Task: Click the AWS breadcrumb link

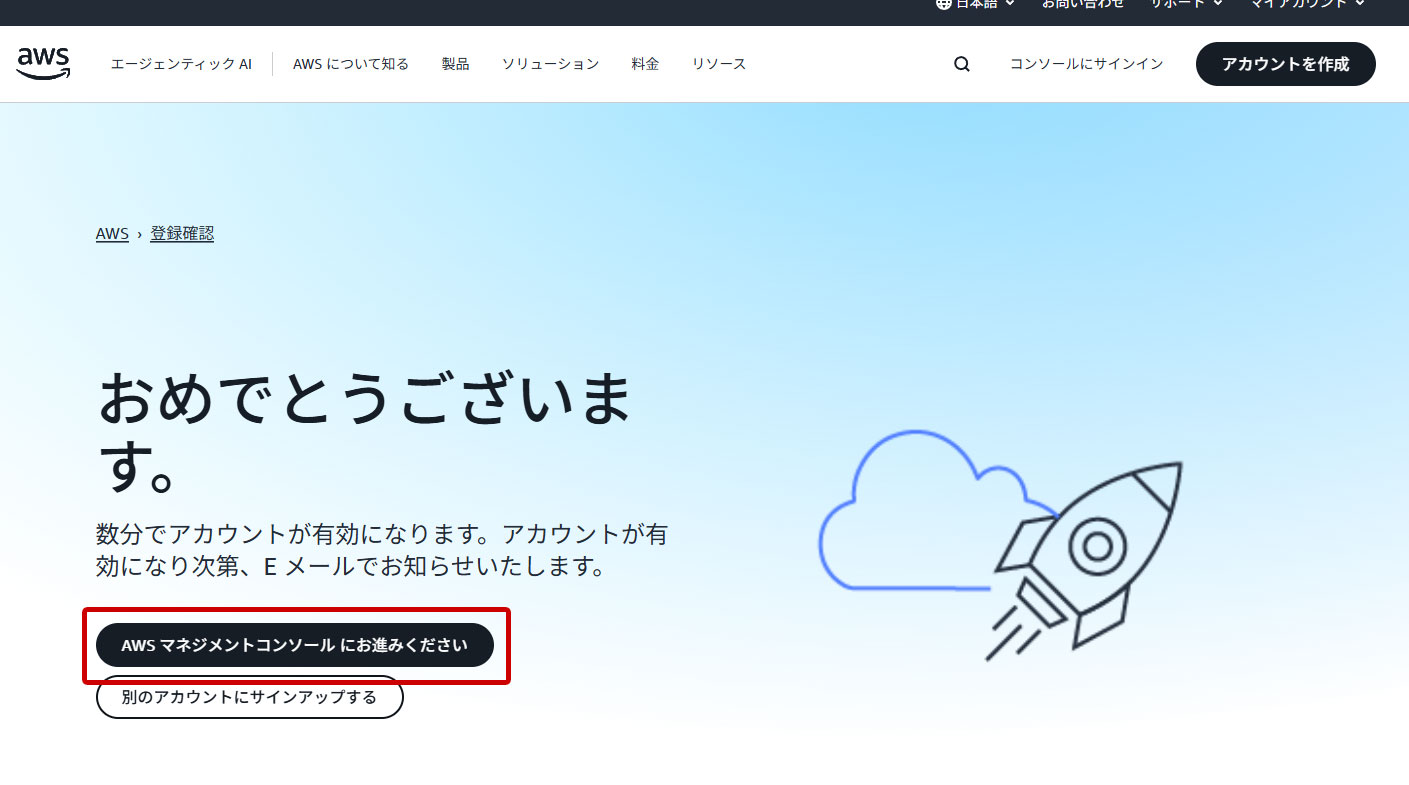Action: (x=112, y=233)
